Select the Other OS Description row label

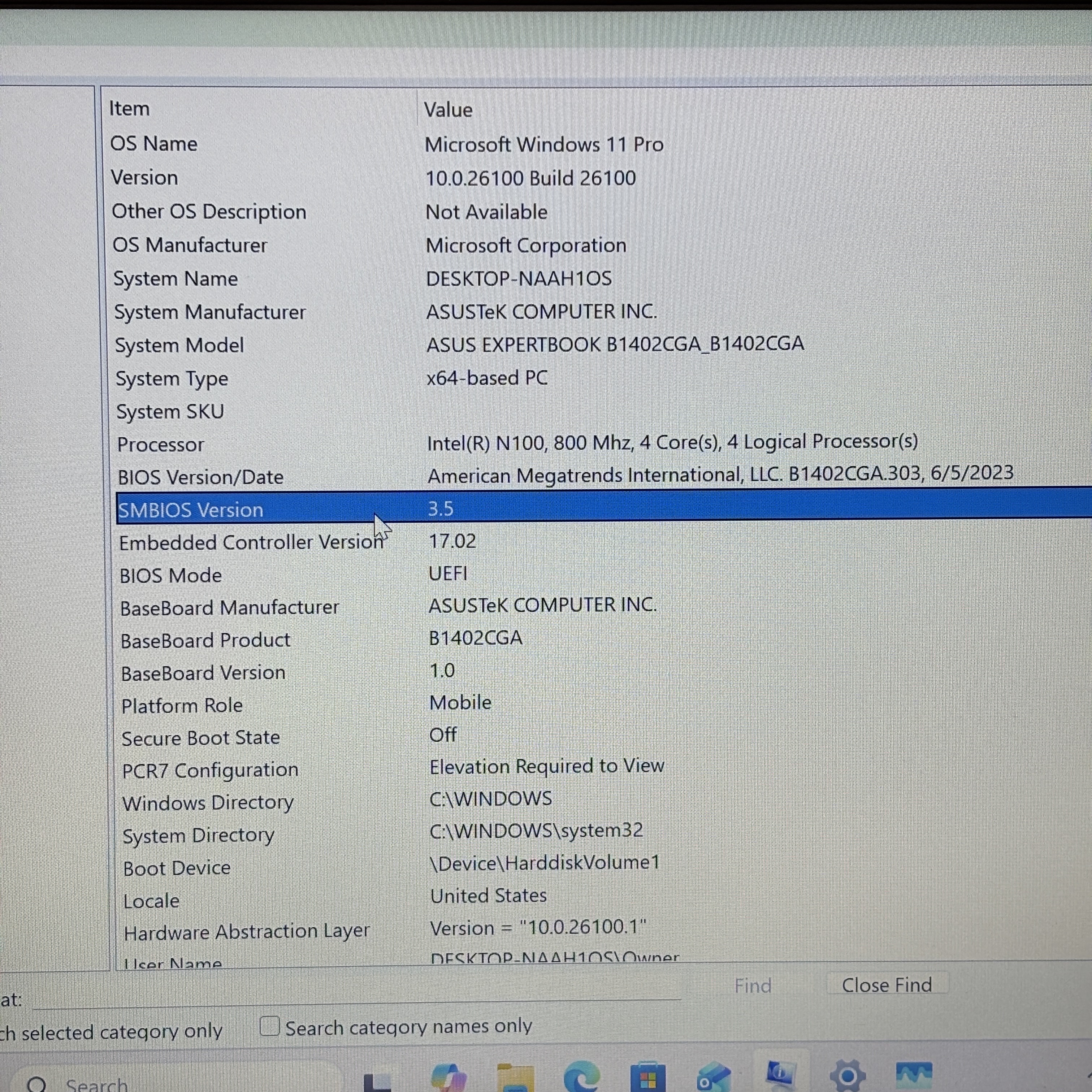coord(209,212)
